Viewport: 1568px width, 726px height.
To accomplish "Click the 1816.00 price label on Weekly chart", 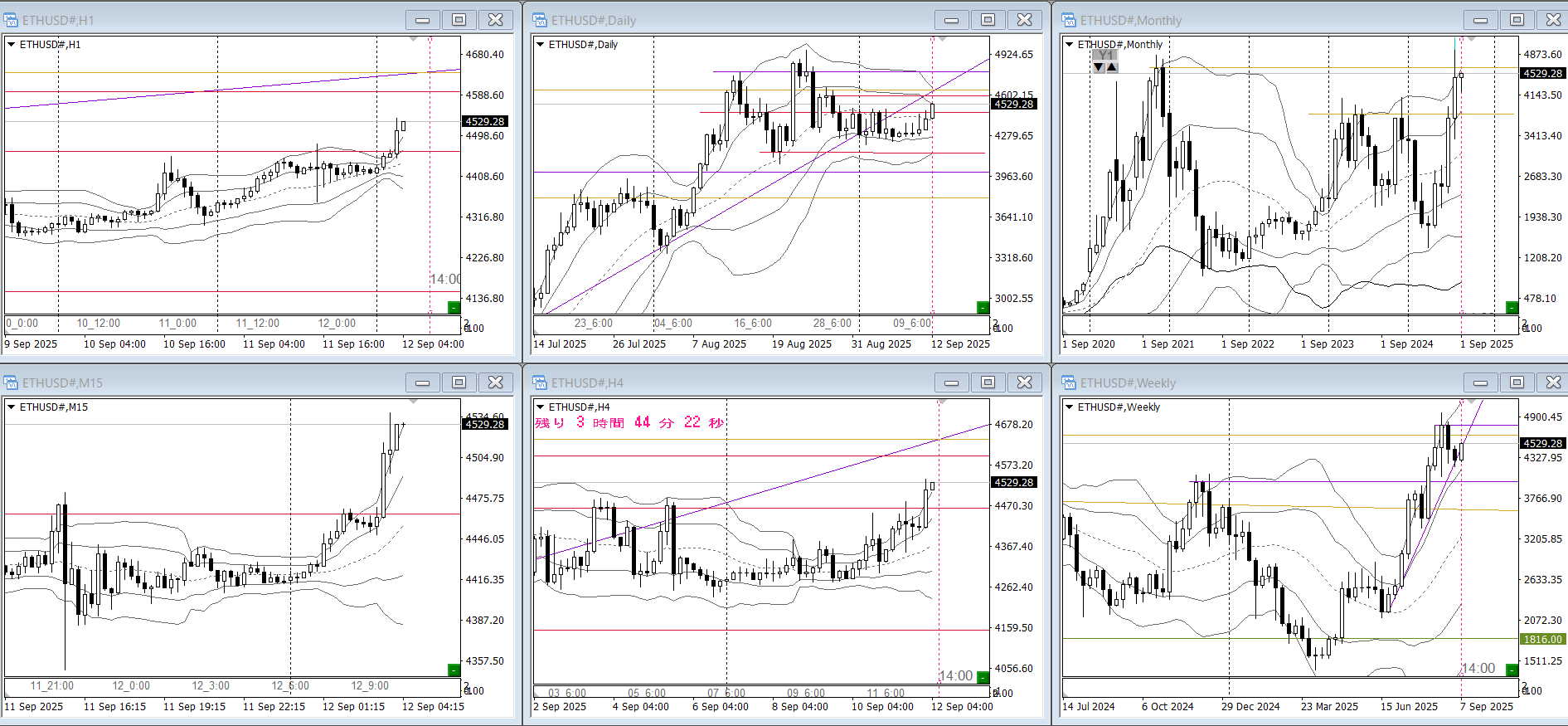I will point(1541,640).
